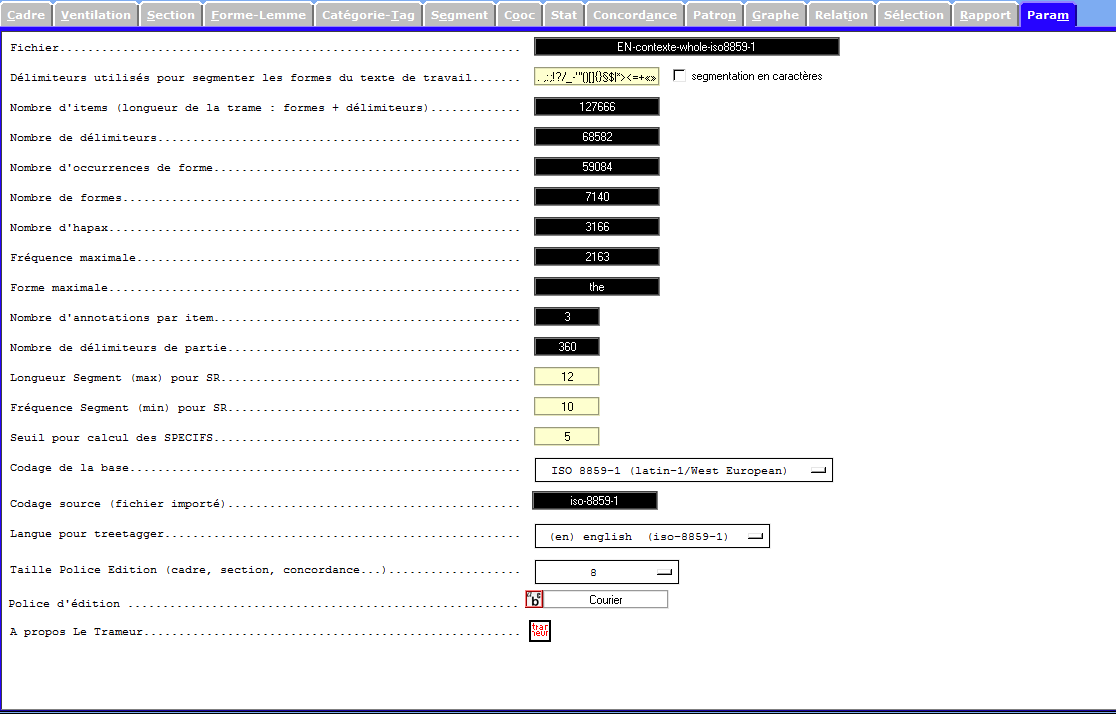1116x714 pixels.
Task: Switch to the Graphe tab
Action: coord(775,15)
